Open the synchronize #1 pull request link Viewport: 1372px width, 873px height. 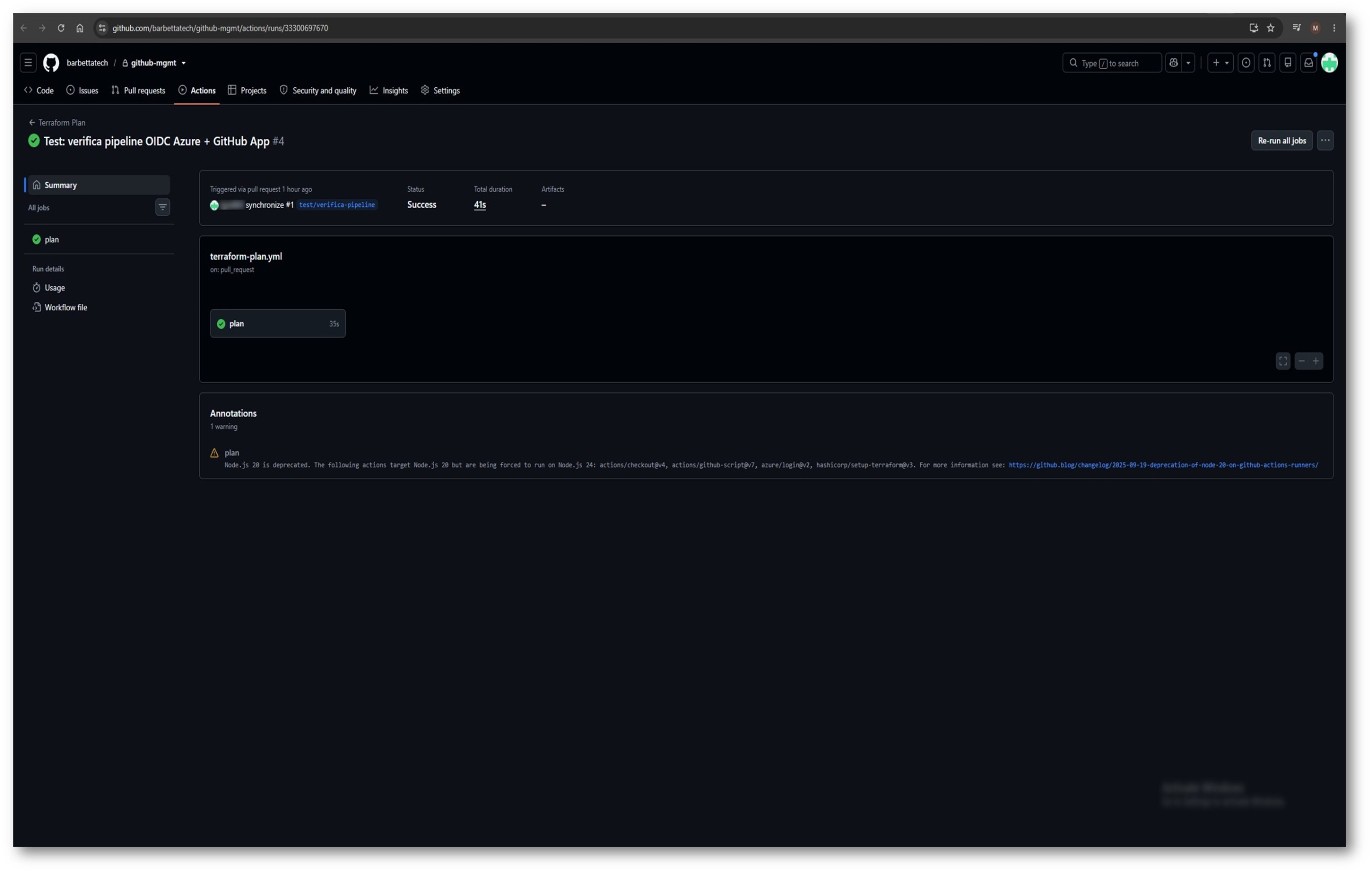tap(270, 205)
